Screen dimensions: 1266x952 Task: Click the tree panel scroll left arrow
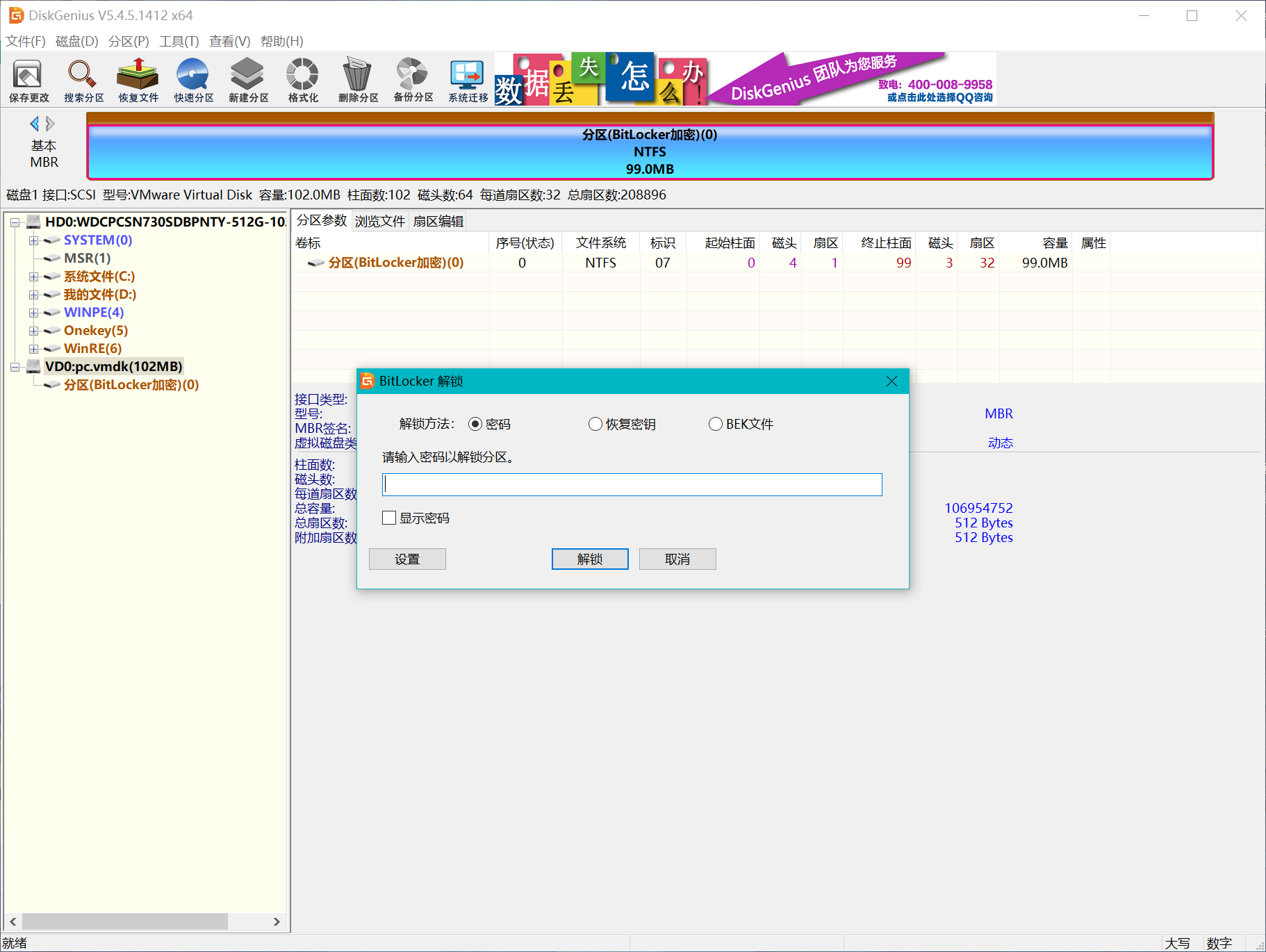tap(13, 921)
